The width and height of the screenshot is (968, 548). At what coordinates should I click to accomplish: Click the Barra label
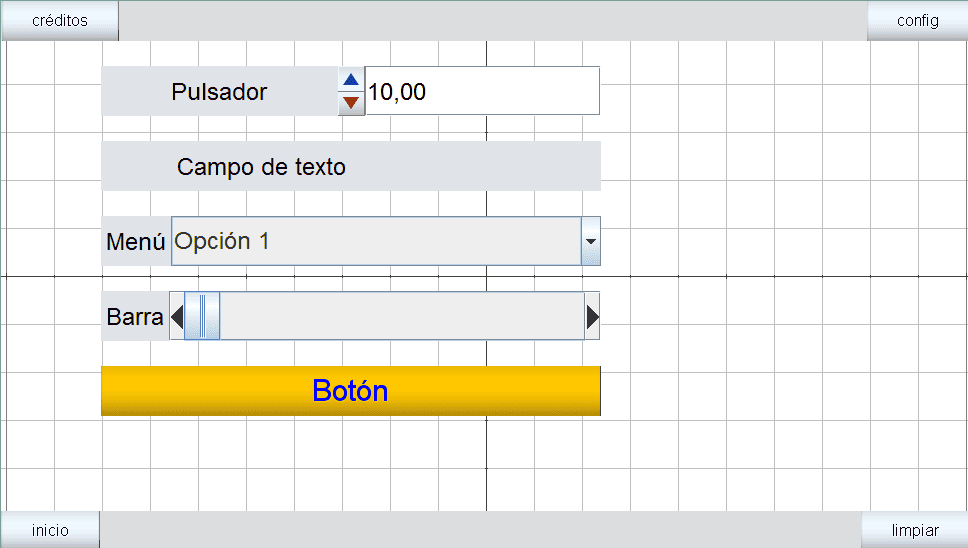coord(135,317)
